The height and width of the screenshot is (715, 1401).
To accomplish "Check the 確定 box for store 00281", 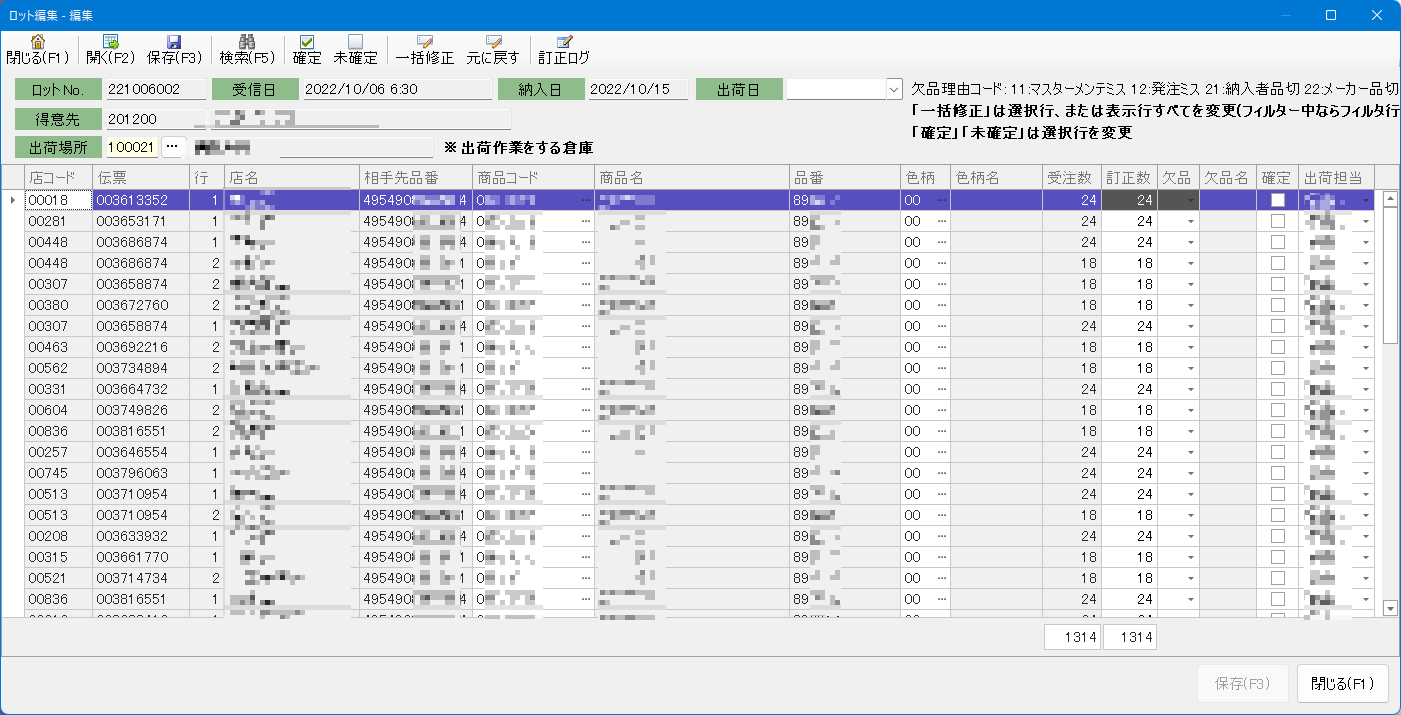I will pyautogui.click(x=1277, y=221).
